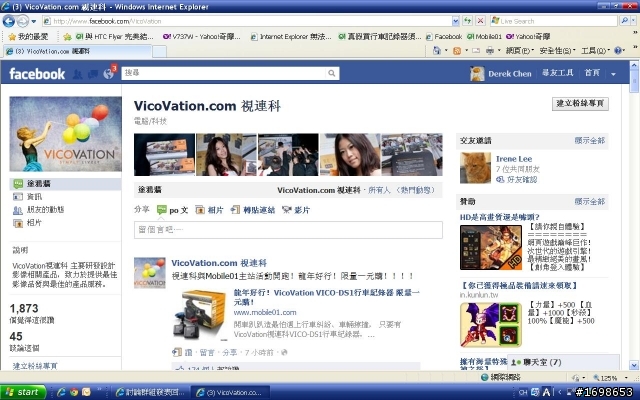Open a new blank browser tab
The width and height of the screenshot is (640, 400).
(x=159, y=51)
